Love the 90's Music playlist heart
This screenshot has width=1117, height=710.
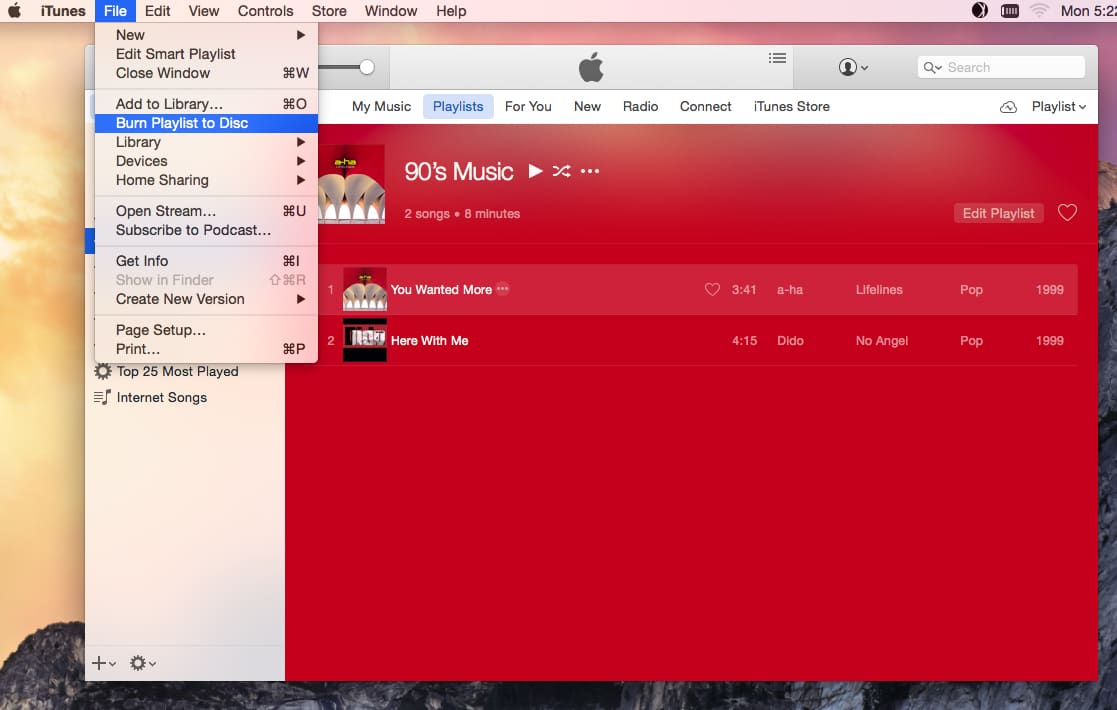click(1067, 212)
